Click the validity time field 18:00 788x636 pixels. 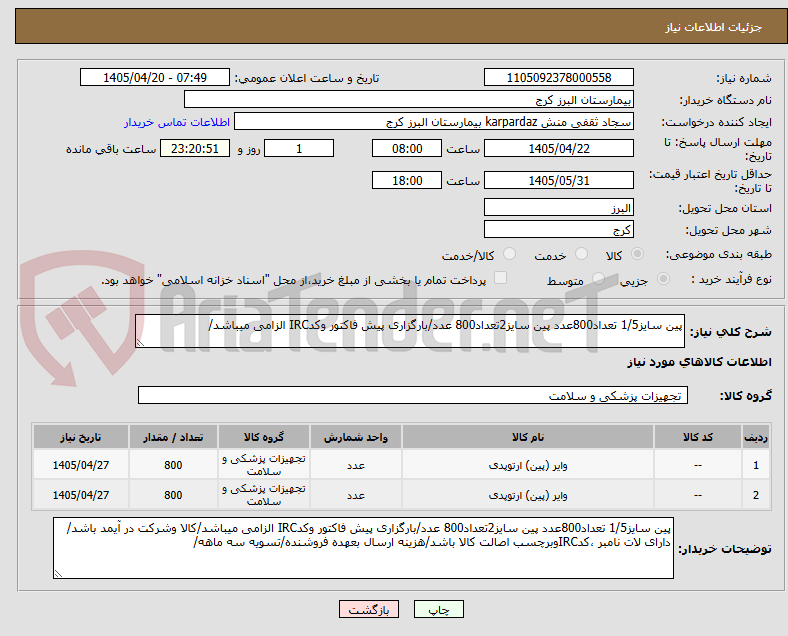tap(407, 180)
